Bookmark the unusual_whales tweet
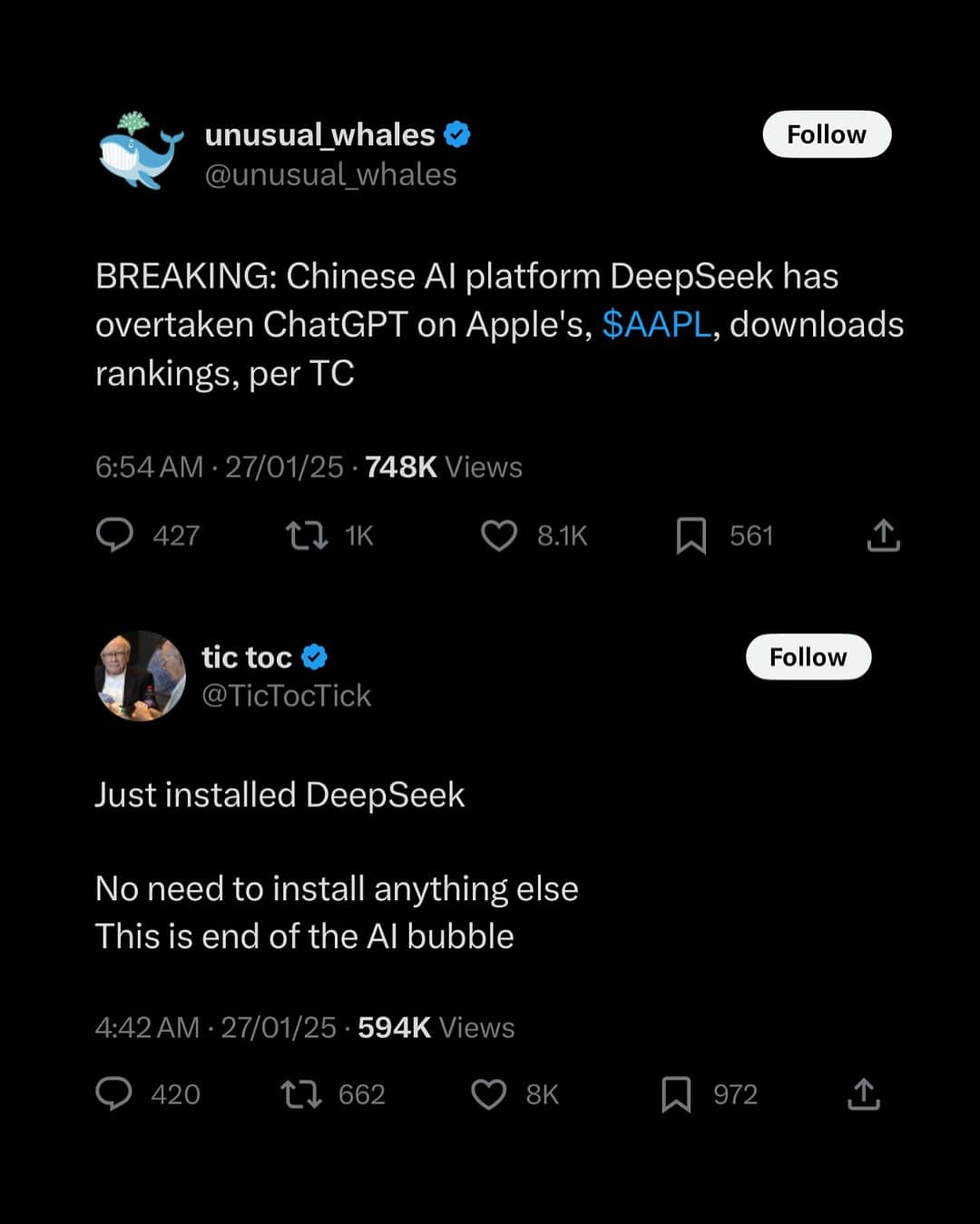 point(691,535)
